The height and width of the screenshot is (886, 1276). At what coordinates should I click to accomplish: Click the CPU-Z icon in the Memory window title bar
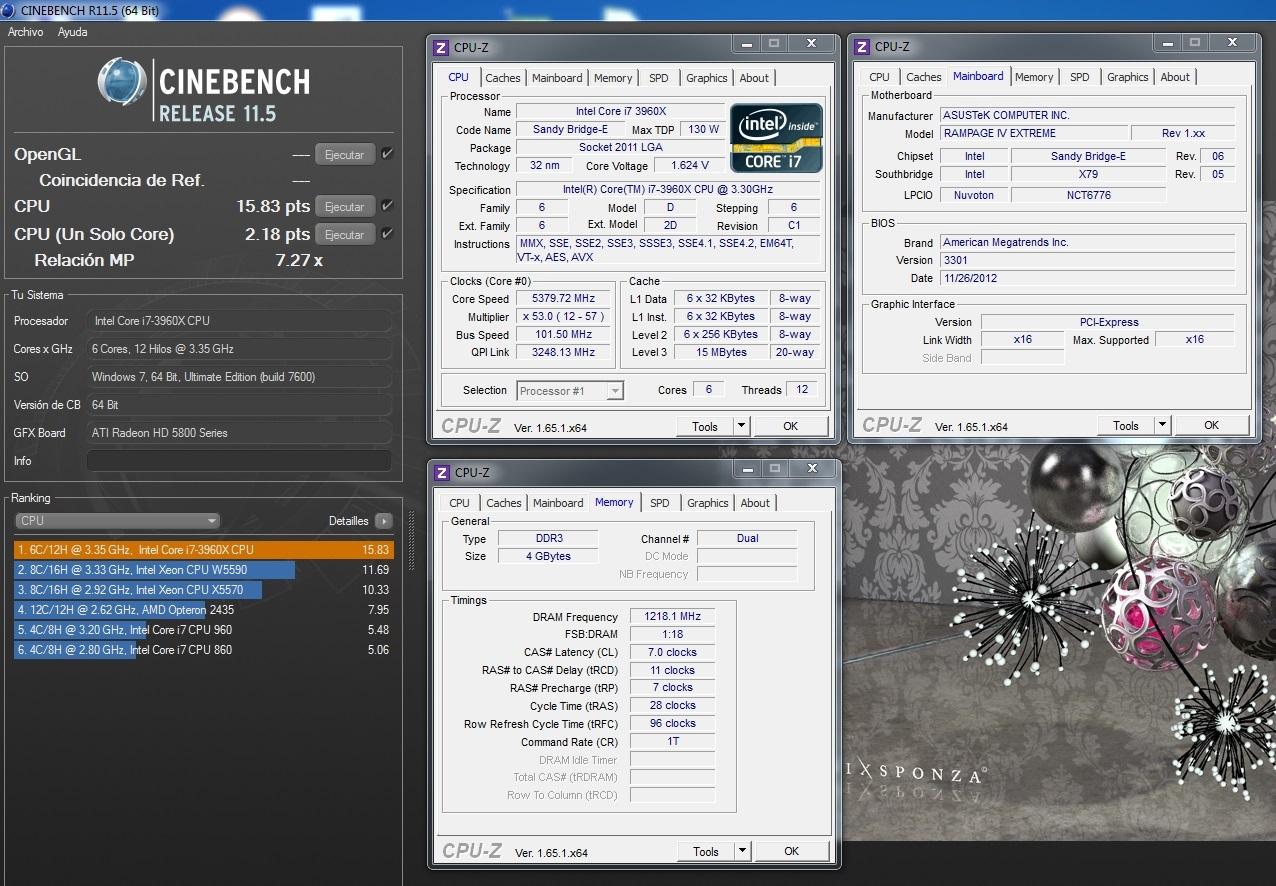tap(441, 472)
